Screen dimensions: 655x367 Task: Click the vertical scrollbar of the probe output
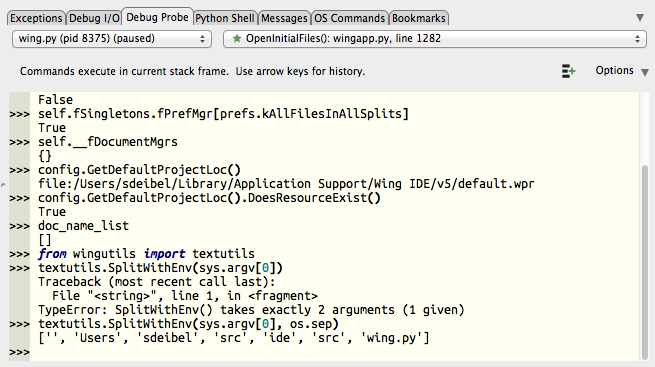(645, 261)
